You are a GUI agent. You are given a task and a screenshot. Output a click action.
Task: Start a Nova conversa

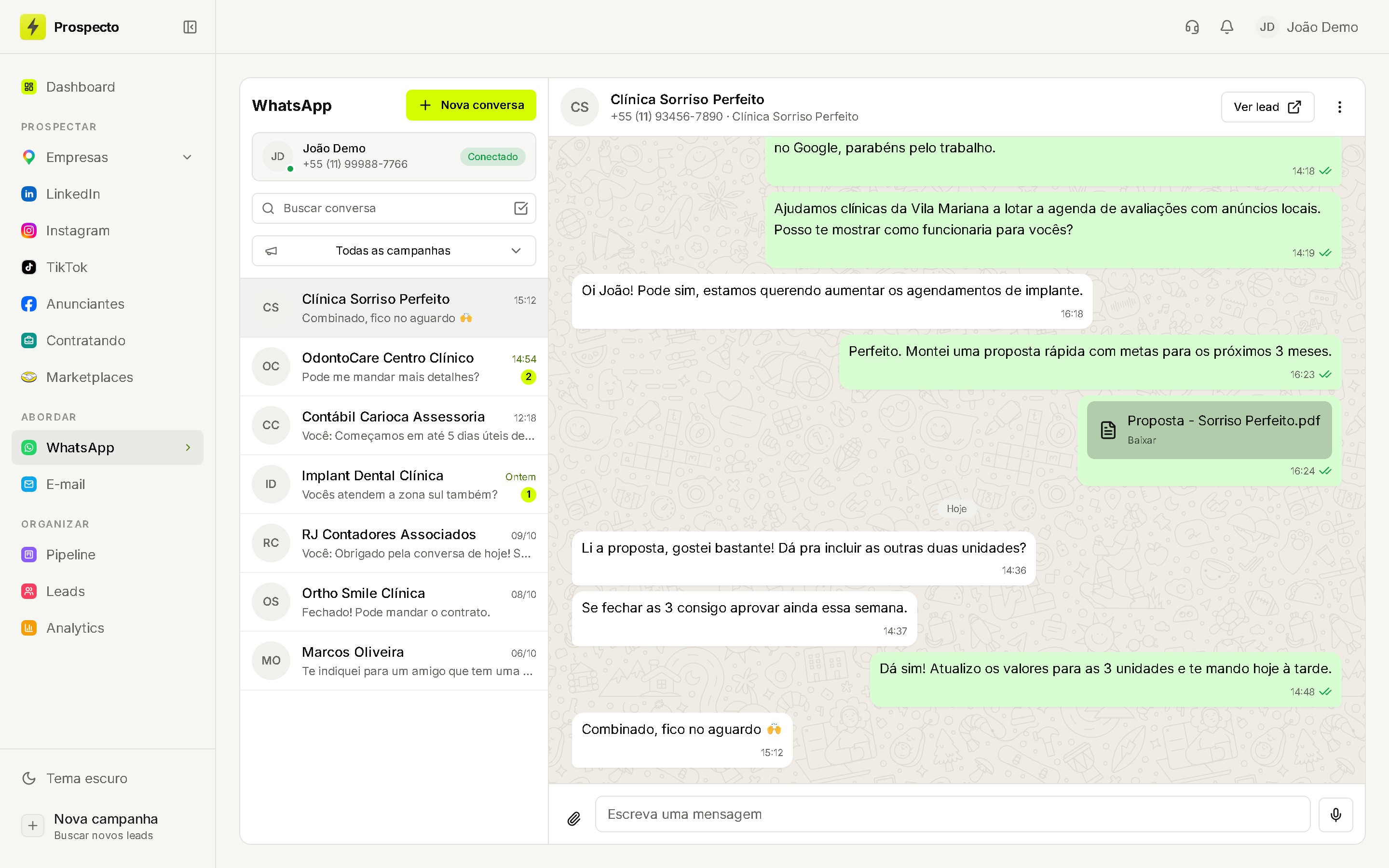pos(471,105)
